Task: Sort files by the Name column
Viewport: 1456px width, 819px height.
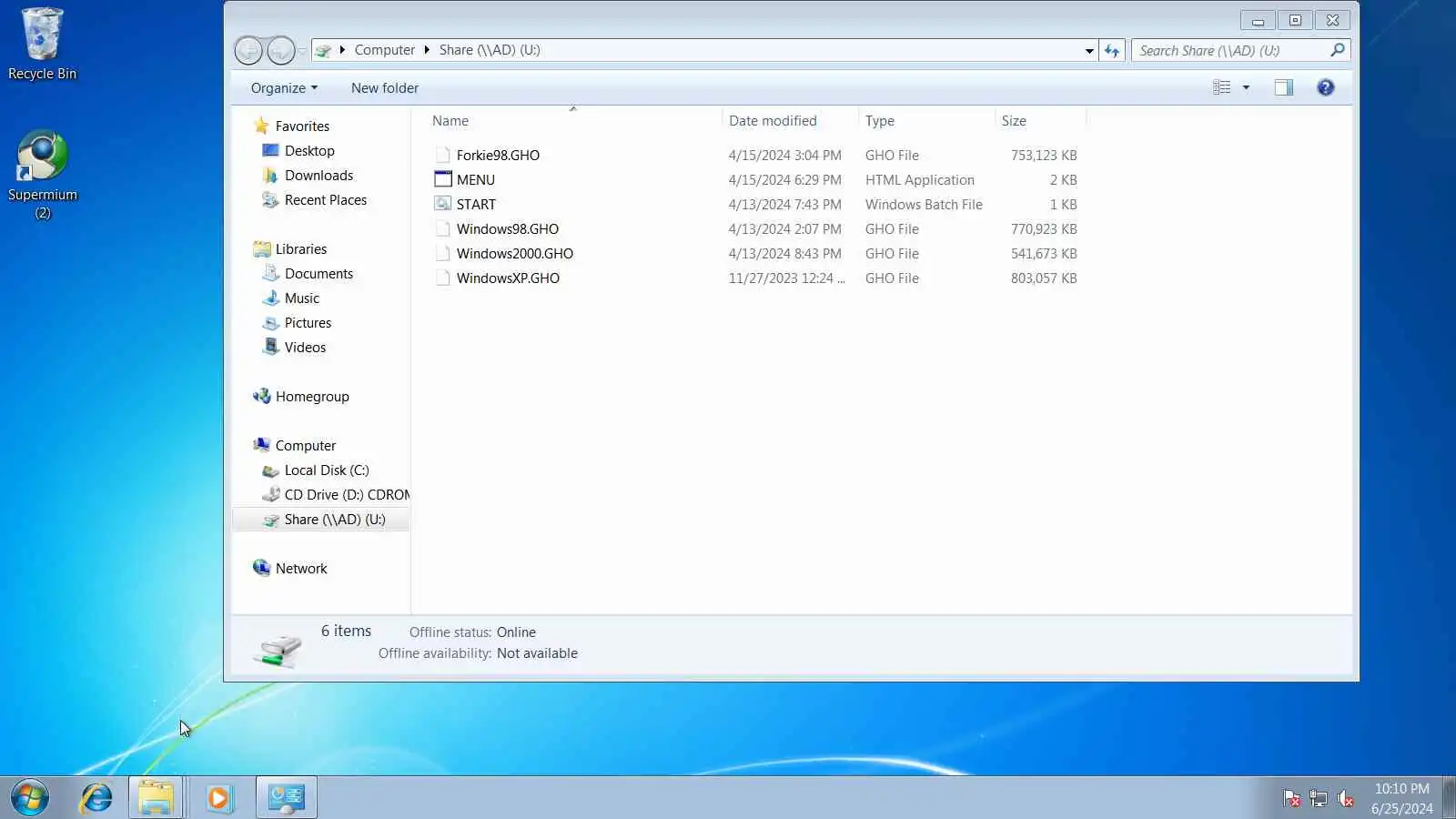Action: 450,120
